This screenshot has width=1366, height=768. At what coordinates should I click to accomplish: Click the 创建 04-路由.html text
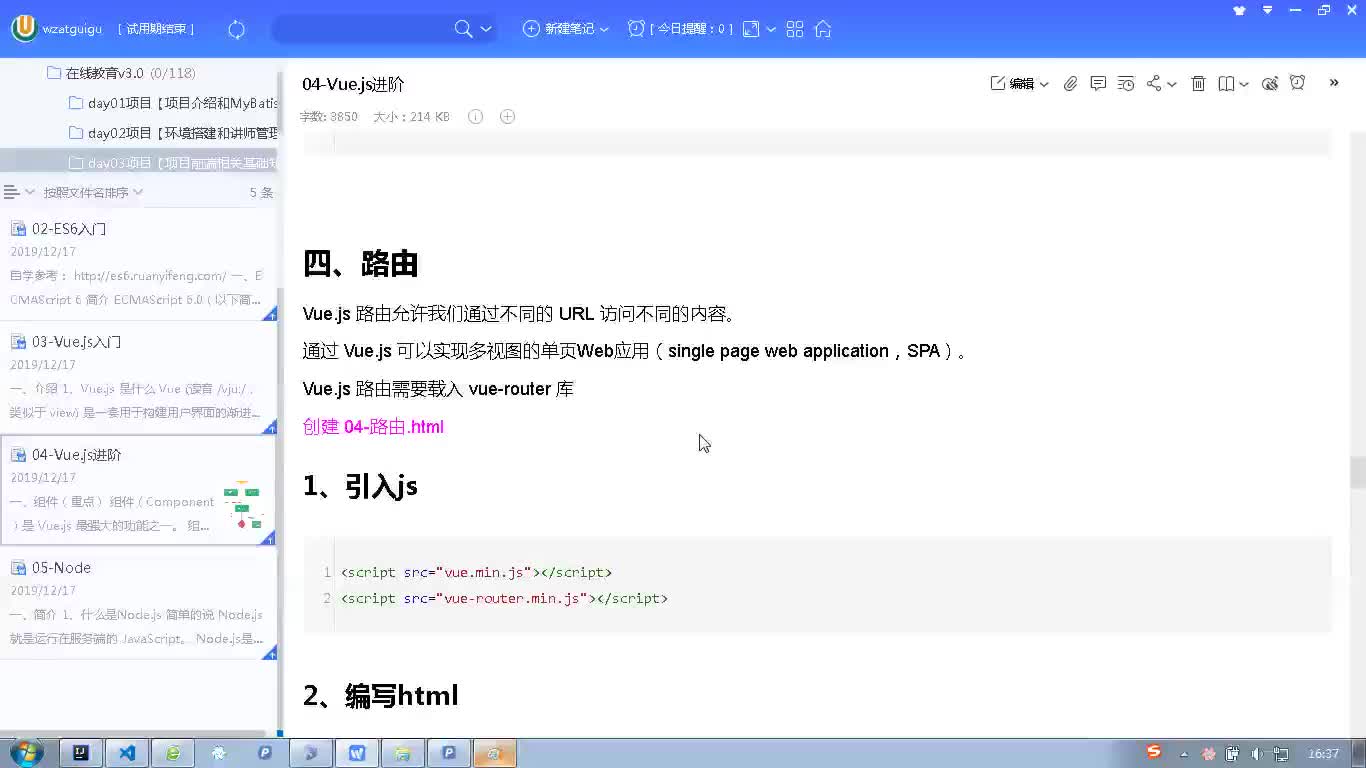click(373, 427)
